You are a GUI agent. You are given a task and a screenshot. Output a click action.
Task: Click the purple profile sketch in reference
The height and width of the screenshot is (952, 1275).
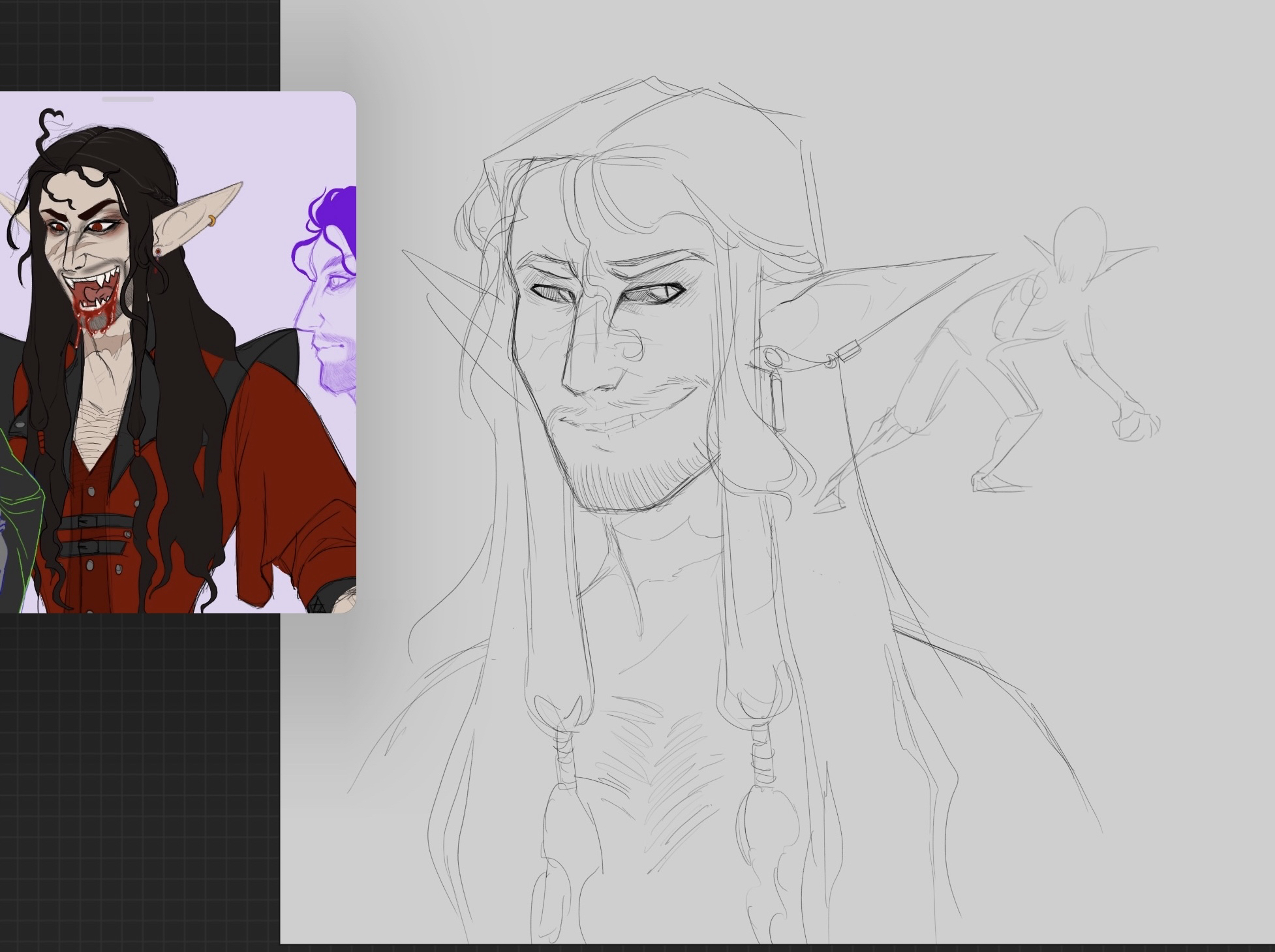click(334, 294)
